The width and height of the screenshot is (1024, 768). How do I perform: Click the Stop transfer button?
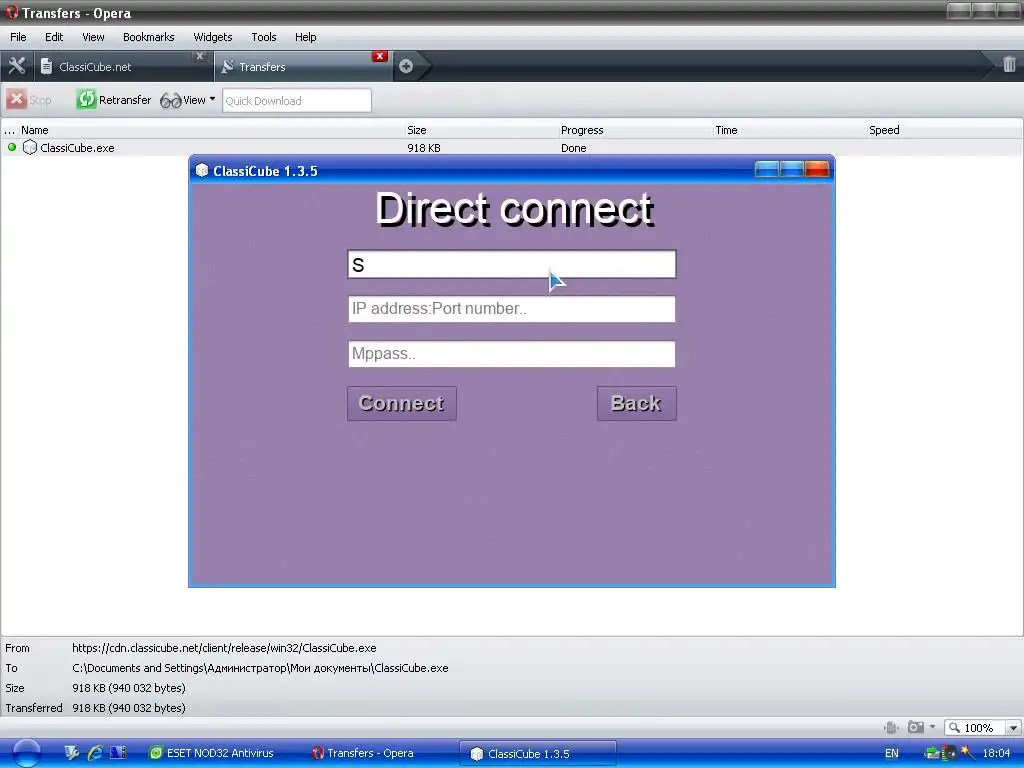pyautogui.click(x=29, y=100)
